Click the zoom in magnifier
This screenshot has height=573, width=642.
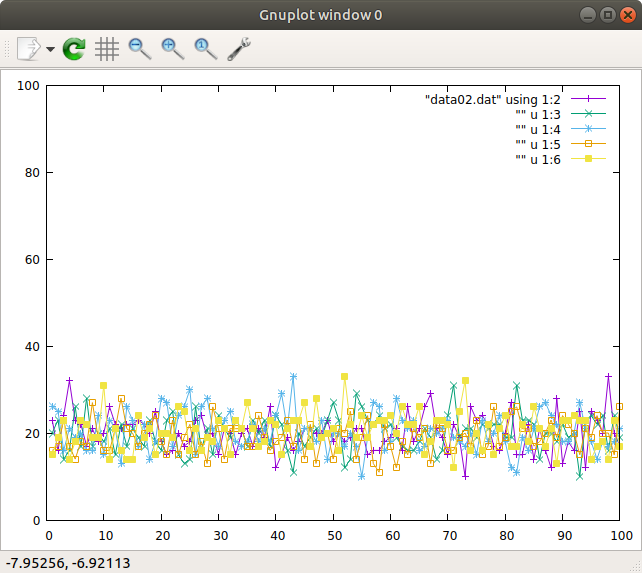coord(173,49)
